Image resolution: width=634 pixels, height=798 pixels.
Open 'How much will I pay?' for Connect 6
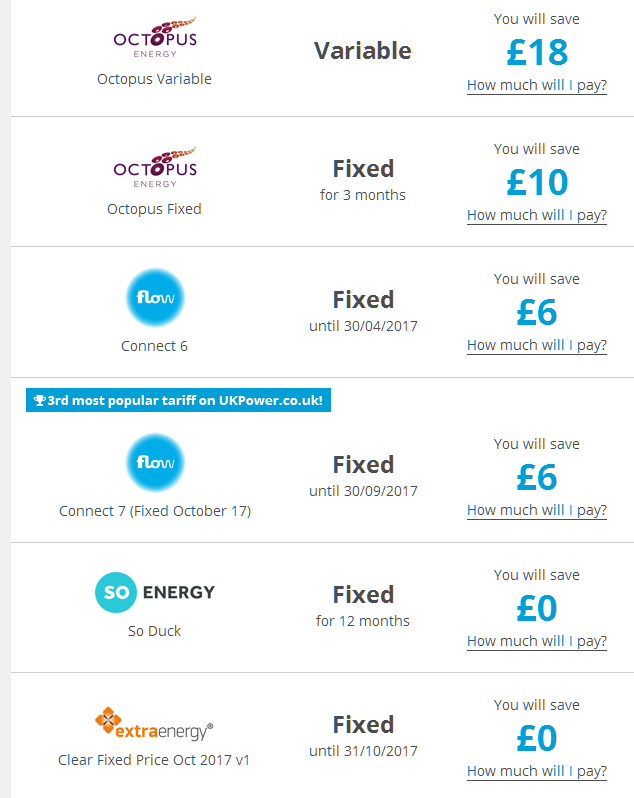[x=536, y=345]
